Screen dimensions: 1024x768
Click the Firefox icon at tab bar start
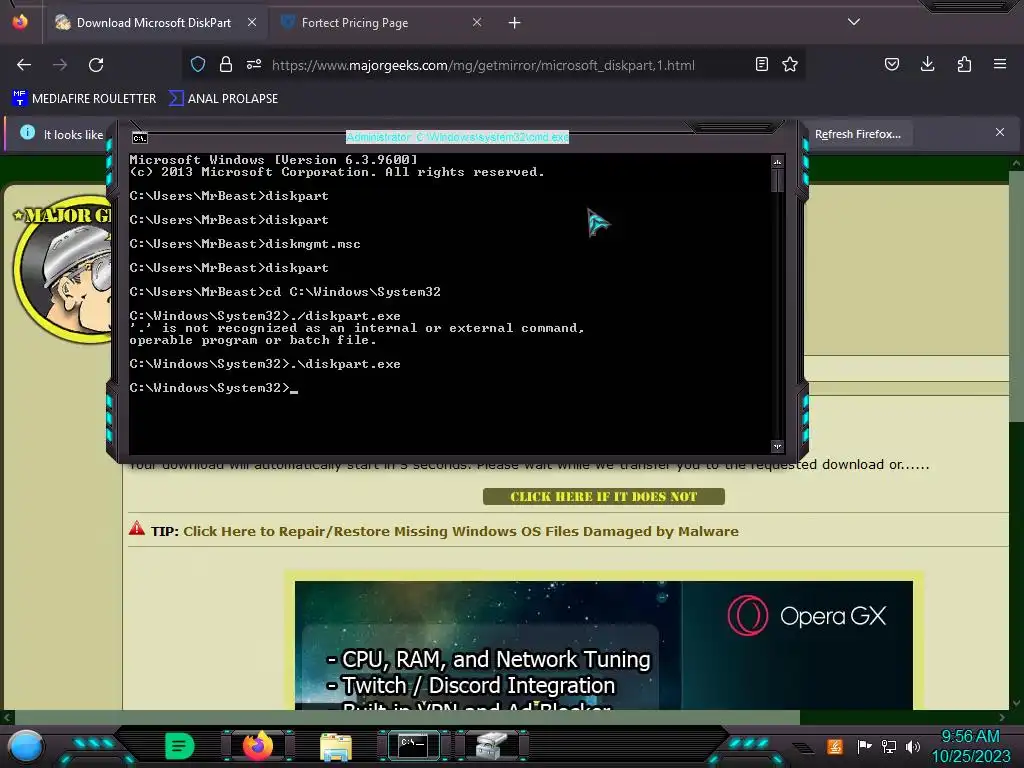20,22
